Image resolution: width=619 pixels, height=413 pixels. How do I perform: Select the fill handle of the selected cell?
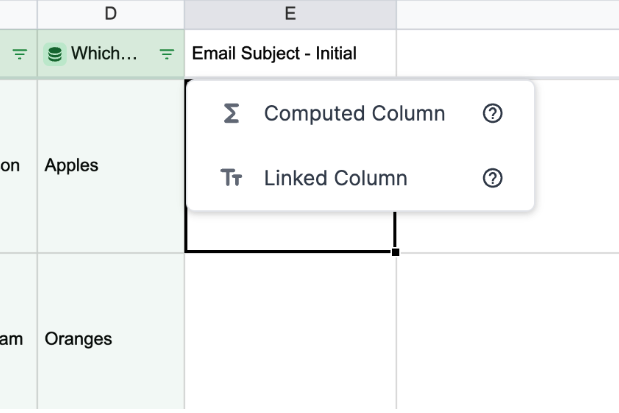395,252
